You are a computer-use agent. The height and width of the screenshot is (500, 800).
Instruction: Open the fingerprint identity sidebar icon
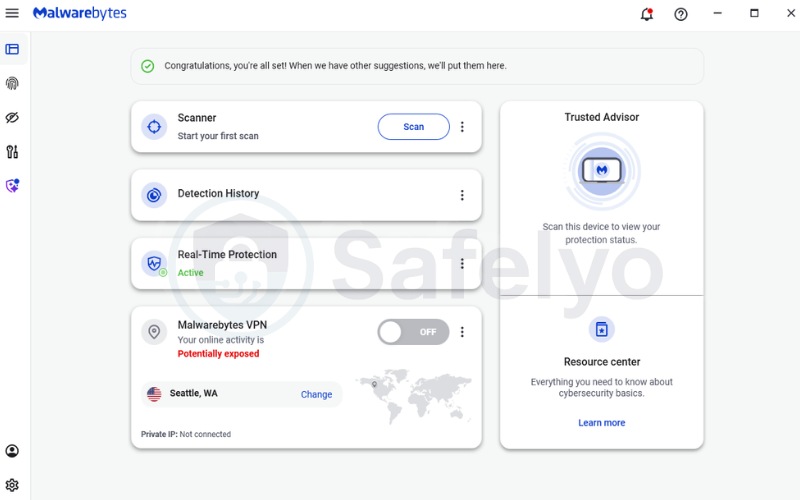[x=12, y=83]
